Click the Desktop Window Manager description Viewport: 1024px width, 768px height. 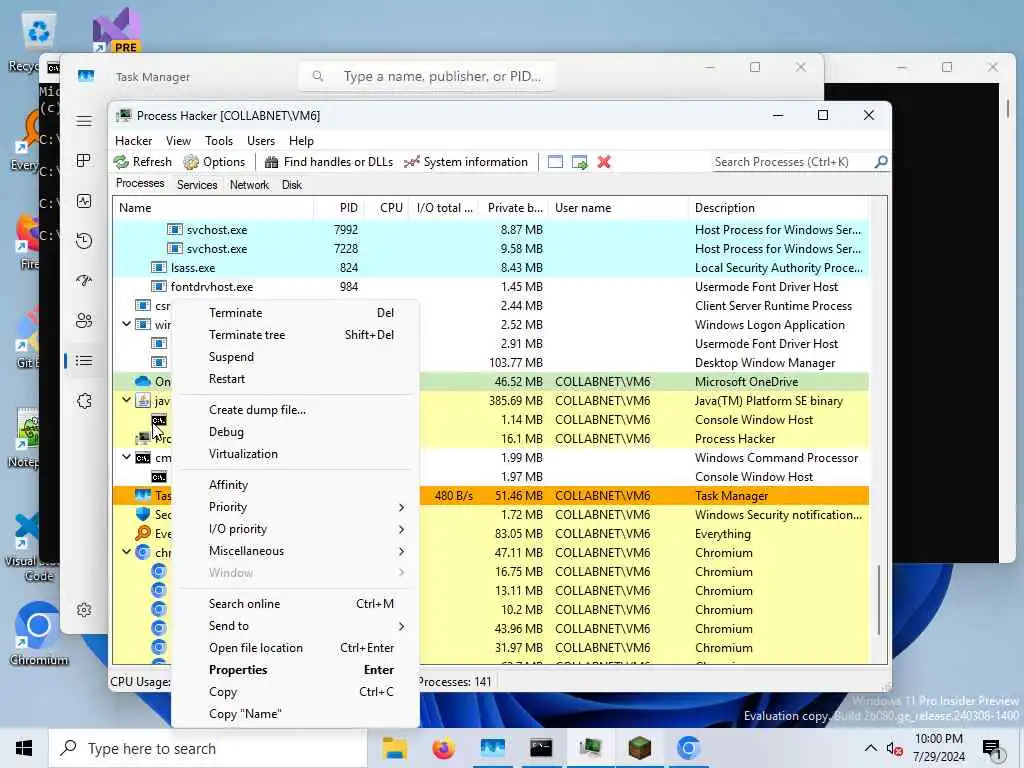765,362
